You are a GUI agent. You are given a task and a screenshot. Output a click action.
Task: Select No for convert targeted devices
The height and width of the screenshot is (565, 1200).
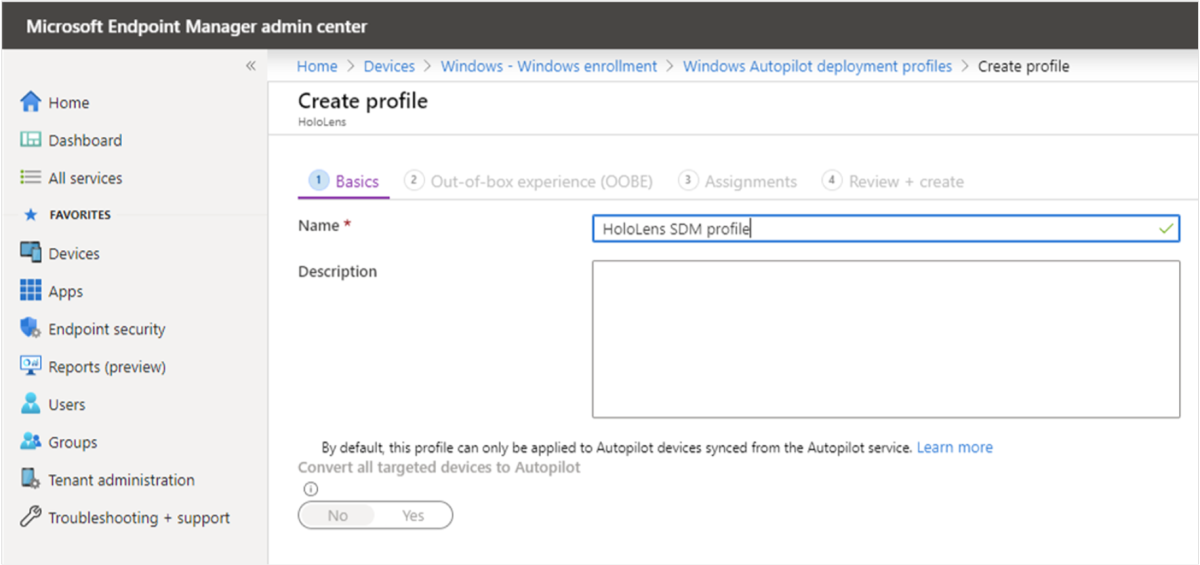point(338,516)
